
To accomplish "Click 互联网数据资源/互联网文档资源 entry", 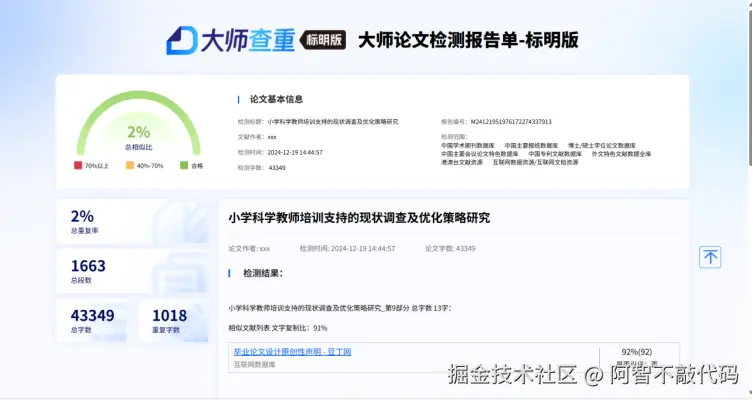I will coord(535,162).
